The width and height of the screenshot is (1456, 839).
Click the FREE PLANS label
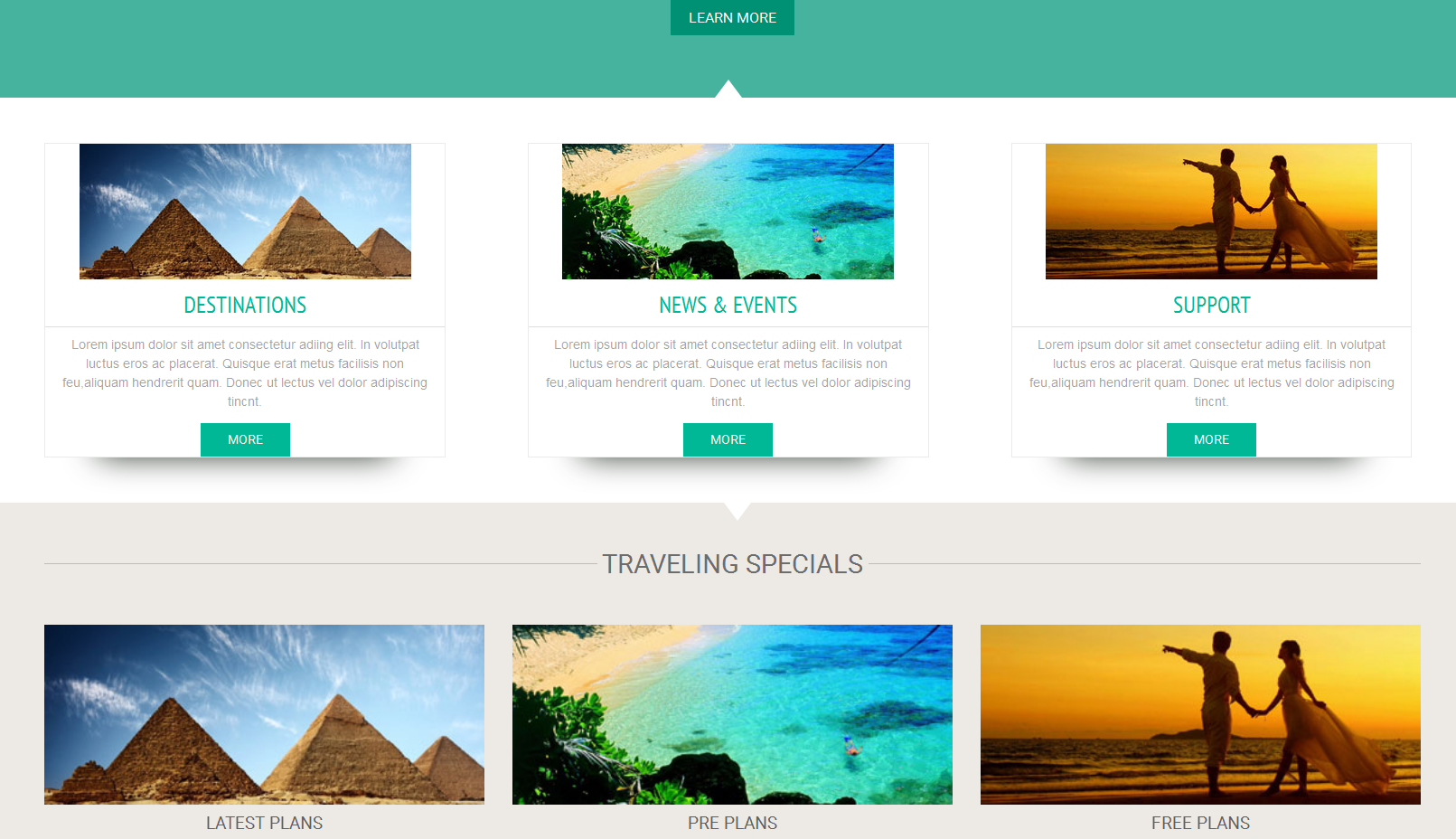click(1200, 823)
